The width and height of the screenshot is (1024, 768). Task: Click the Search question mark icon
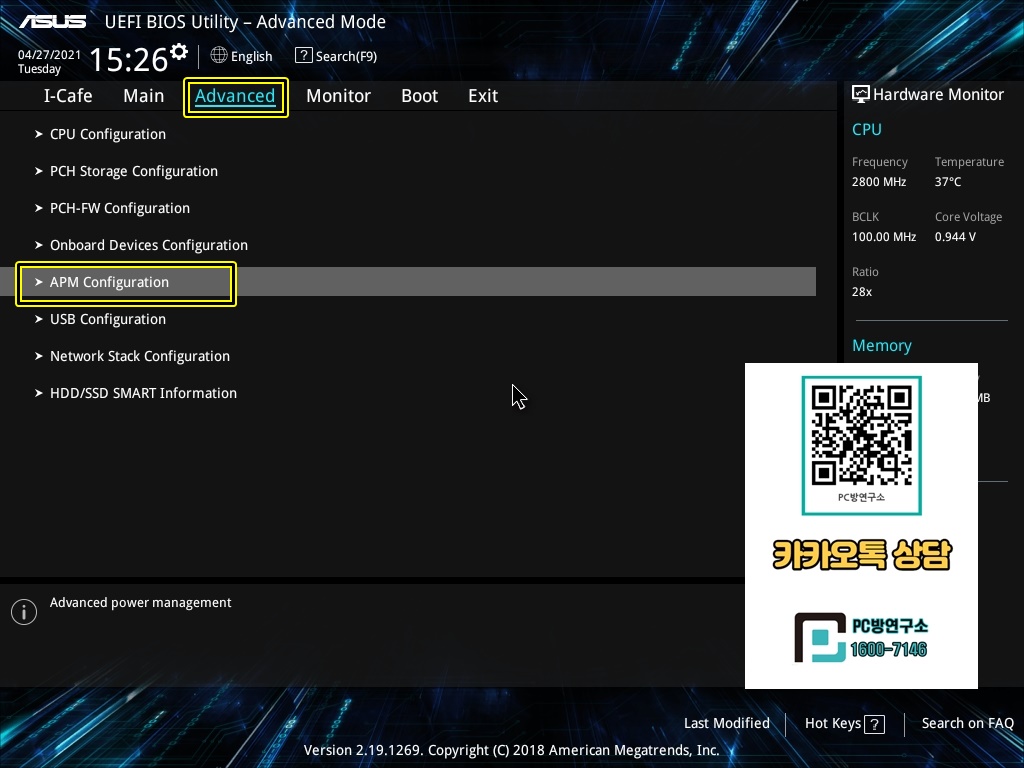[304, 56]
